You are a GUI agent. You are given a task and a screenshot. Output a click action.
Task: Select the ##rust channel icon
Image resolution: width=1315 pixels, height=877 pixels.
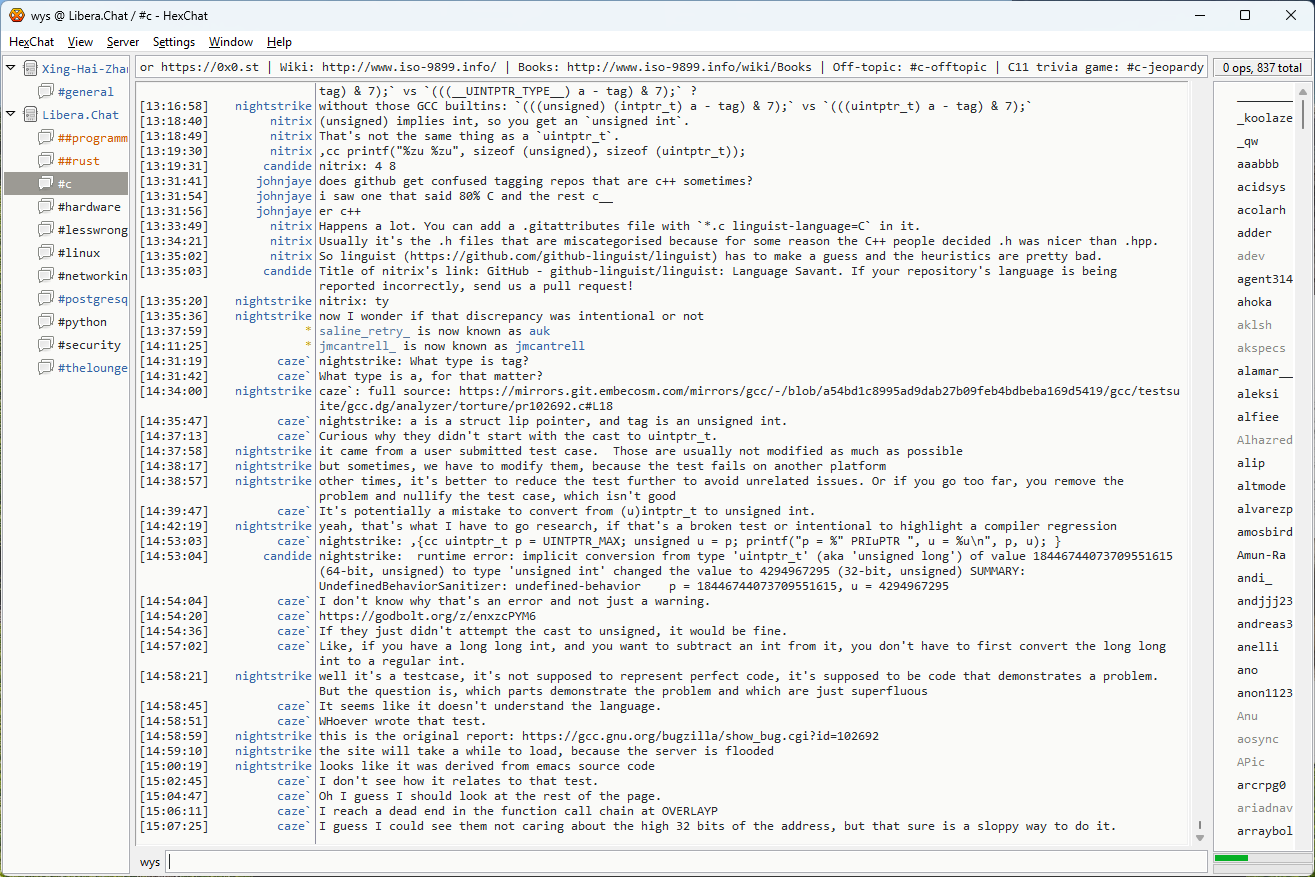tap(46, 161)
